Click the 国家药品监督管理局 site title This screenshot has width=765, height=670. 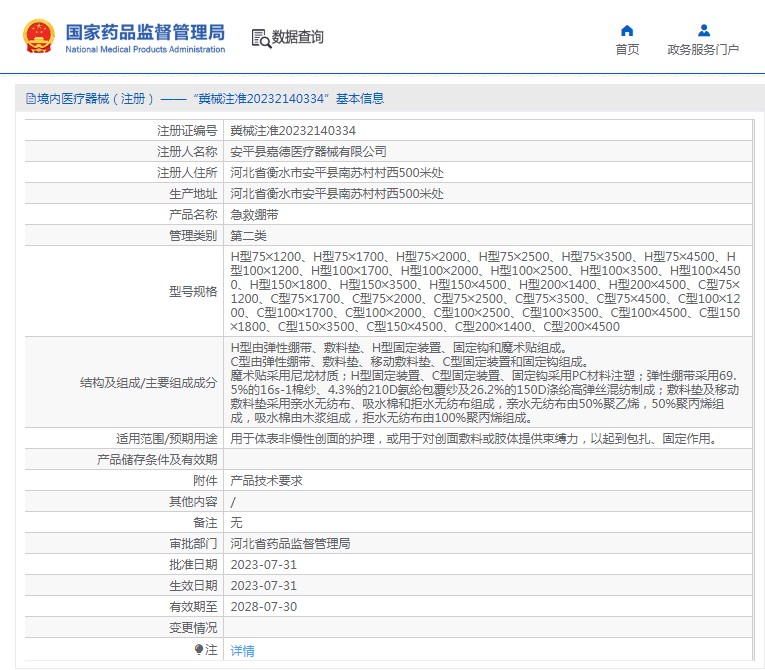point(145,32)
